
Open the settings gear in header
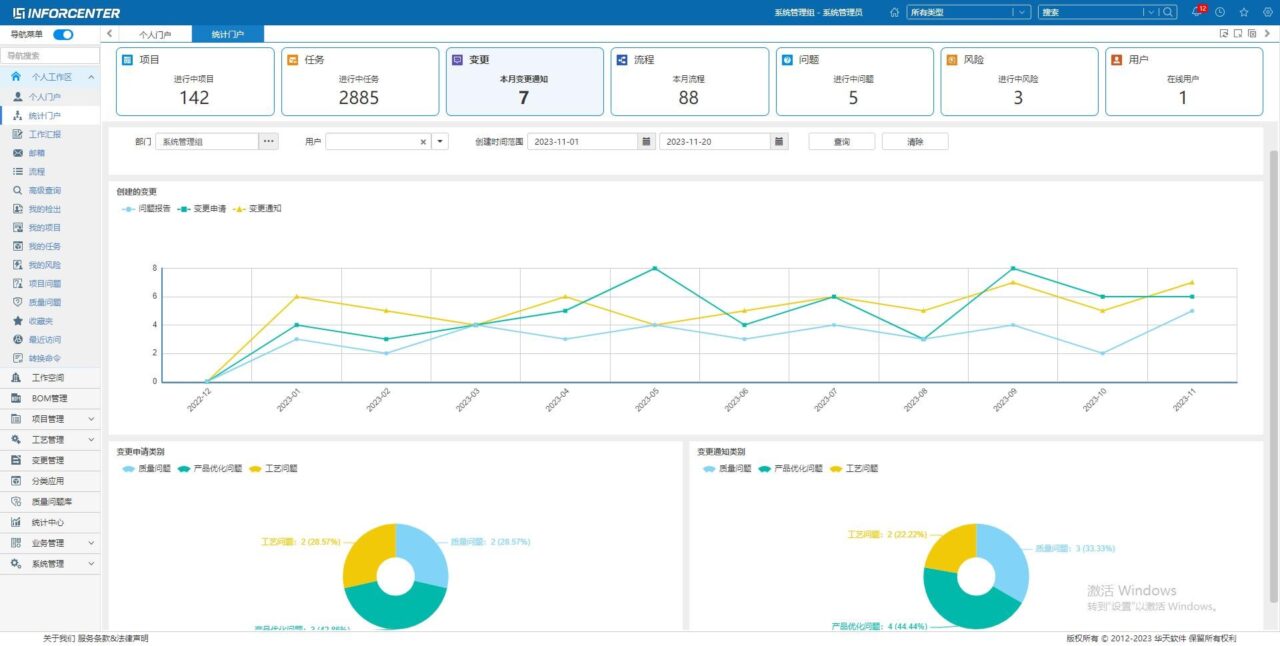(x=1267, y=13)
